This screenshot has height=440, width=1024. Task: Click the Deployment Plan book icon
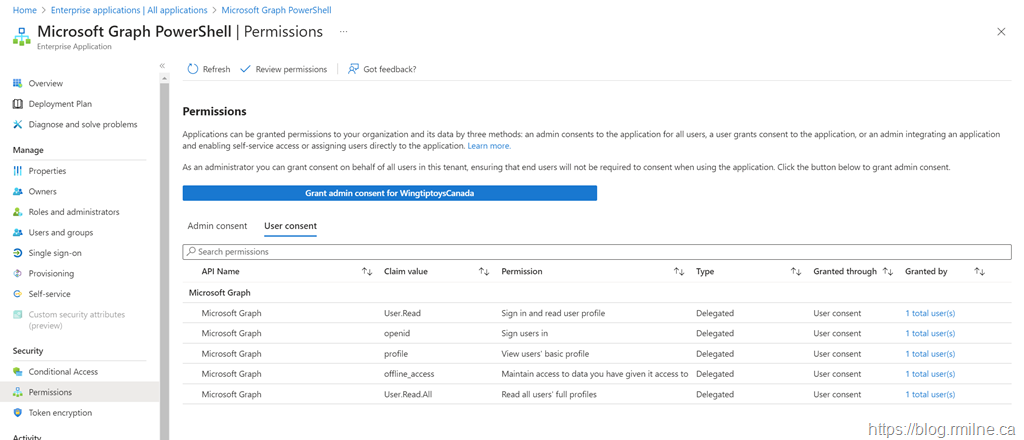pyautogui.click(x=18, y=104)
